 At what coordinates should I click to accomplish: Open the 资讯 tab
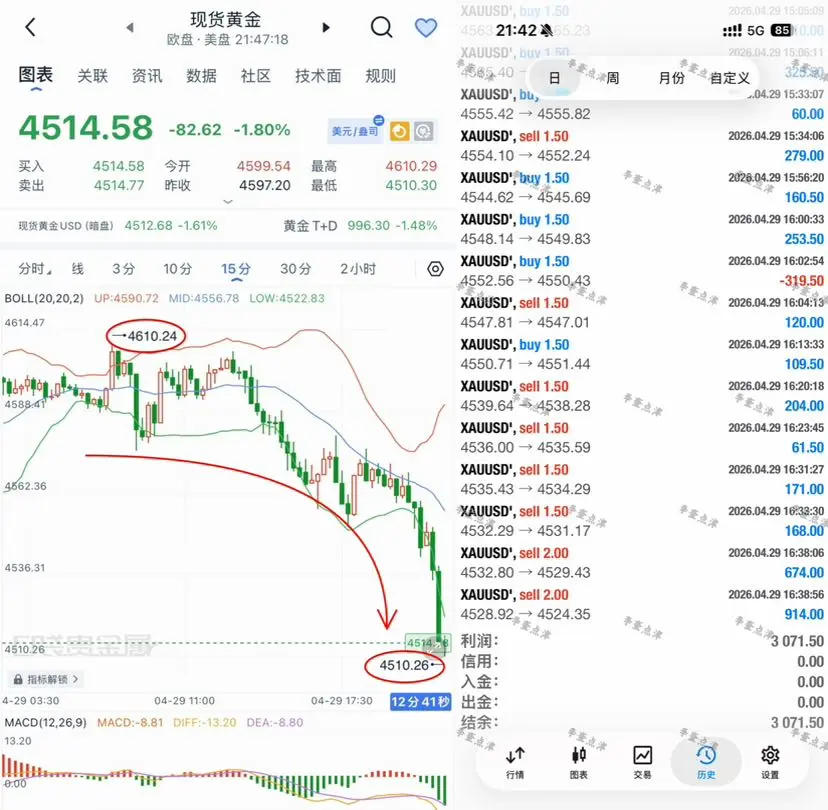point(147,76)
